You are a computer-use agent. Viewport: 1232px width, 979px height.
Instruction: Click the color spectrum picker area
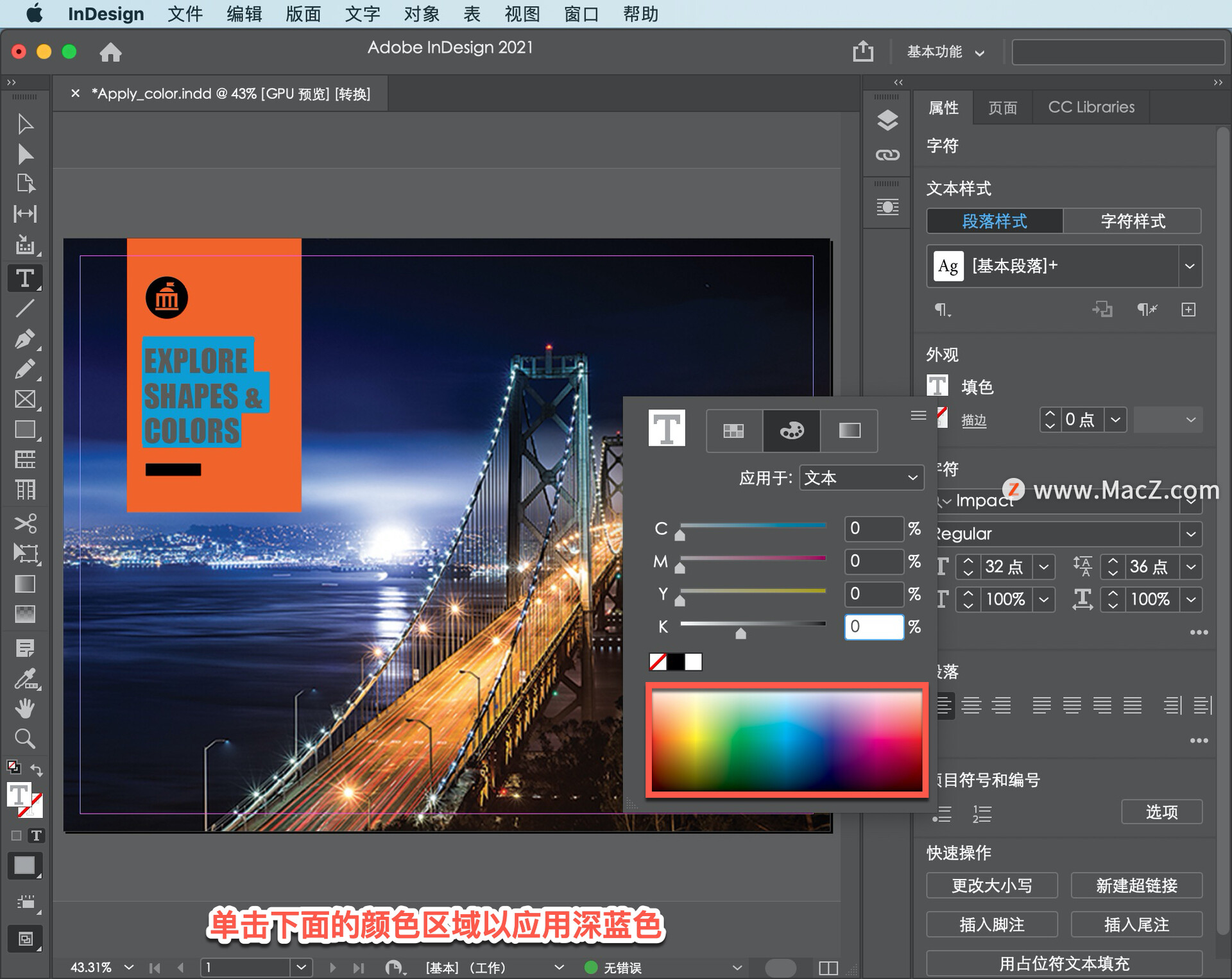pos(787,741)
